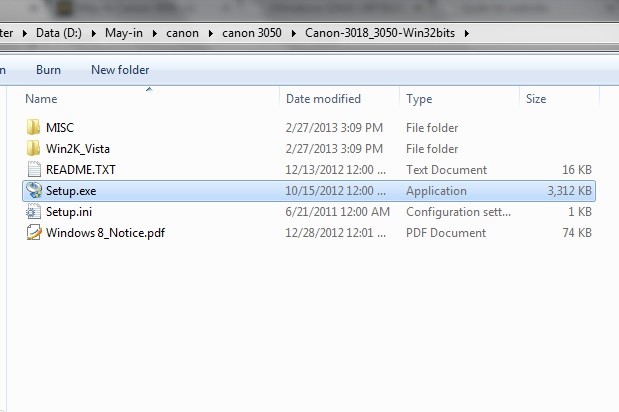The width and height of the screenshot is (619, 412).
Task: Expand the arrow after canon 3050 breadcrumb
Action: [x=293, y=34]
